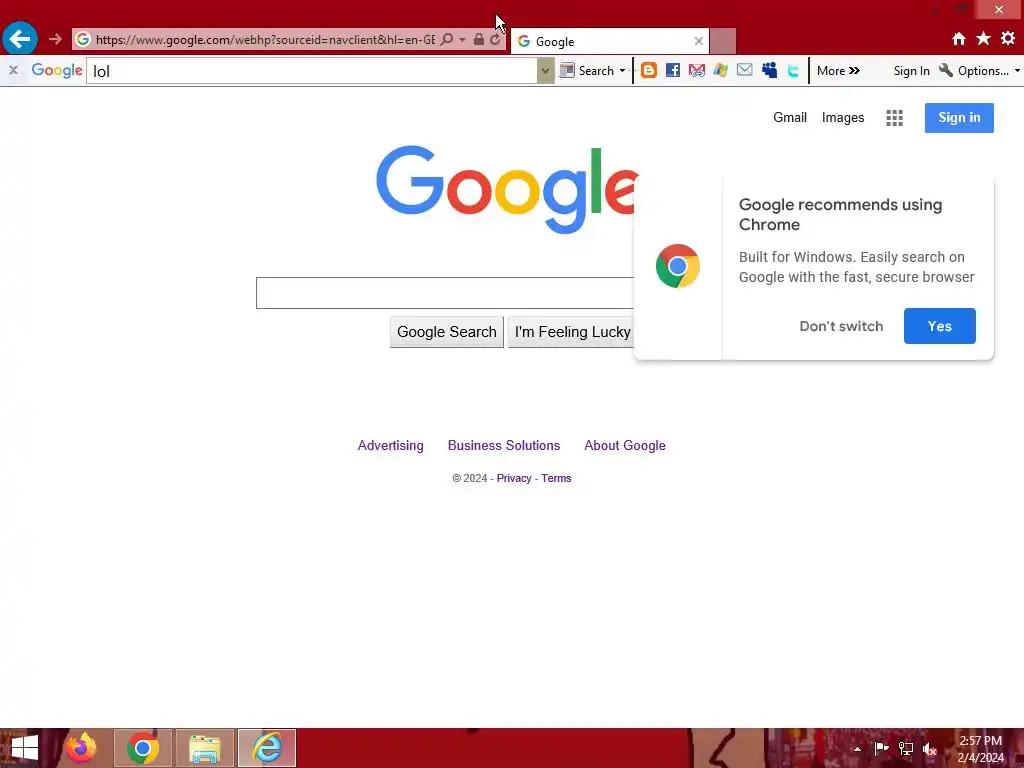
Task: Open Favorites star icon
Action: tap(984, 39)
